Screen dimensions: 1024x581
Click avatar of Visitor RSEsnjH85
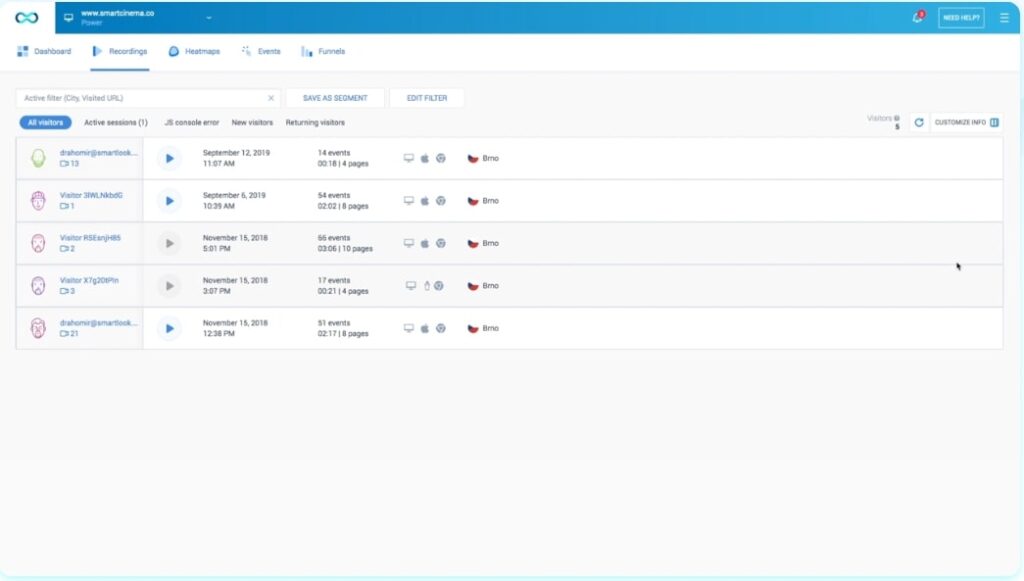click(39, 243)
